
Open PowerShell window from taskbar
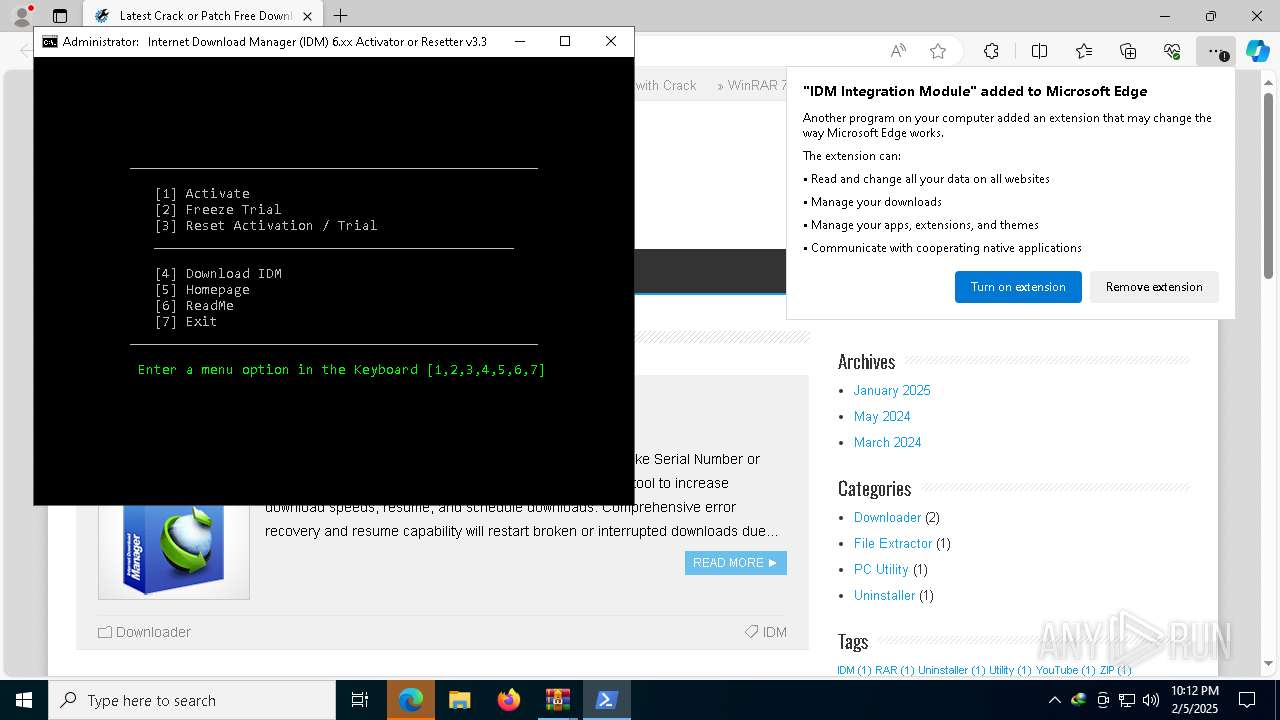pyautogui.click(x=606, y=700)
